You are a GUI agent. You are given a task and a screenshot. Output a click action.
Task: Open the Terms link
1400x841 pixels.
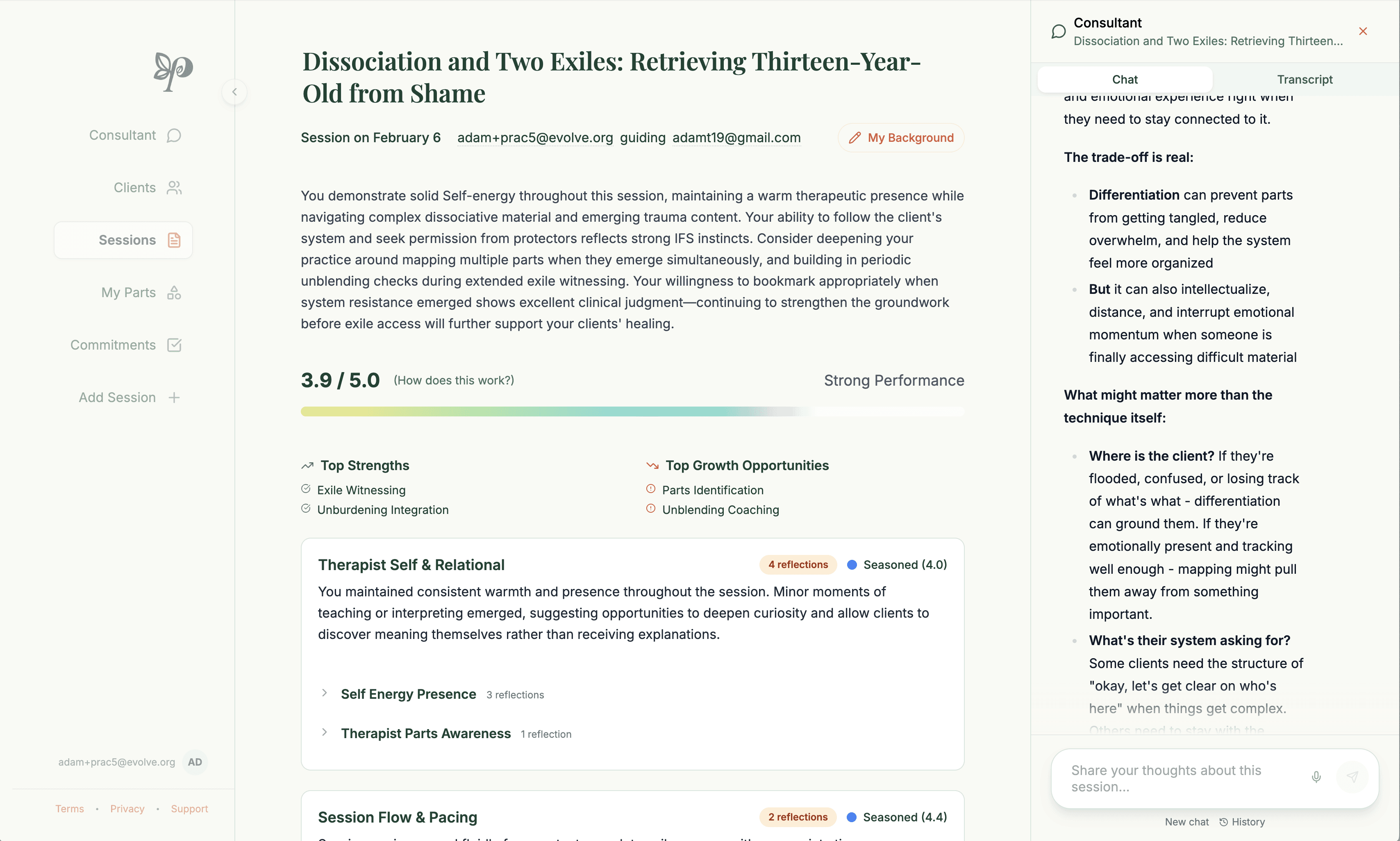click(70, 809)
